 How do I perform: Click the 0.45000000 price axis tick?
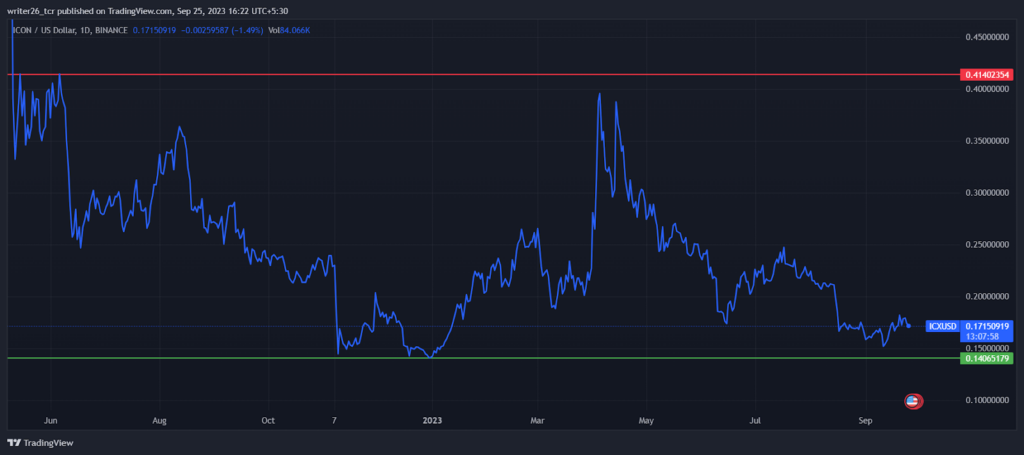click(x=987, y=37)
